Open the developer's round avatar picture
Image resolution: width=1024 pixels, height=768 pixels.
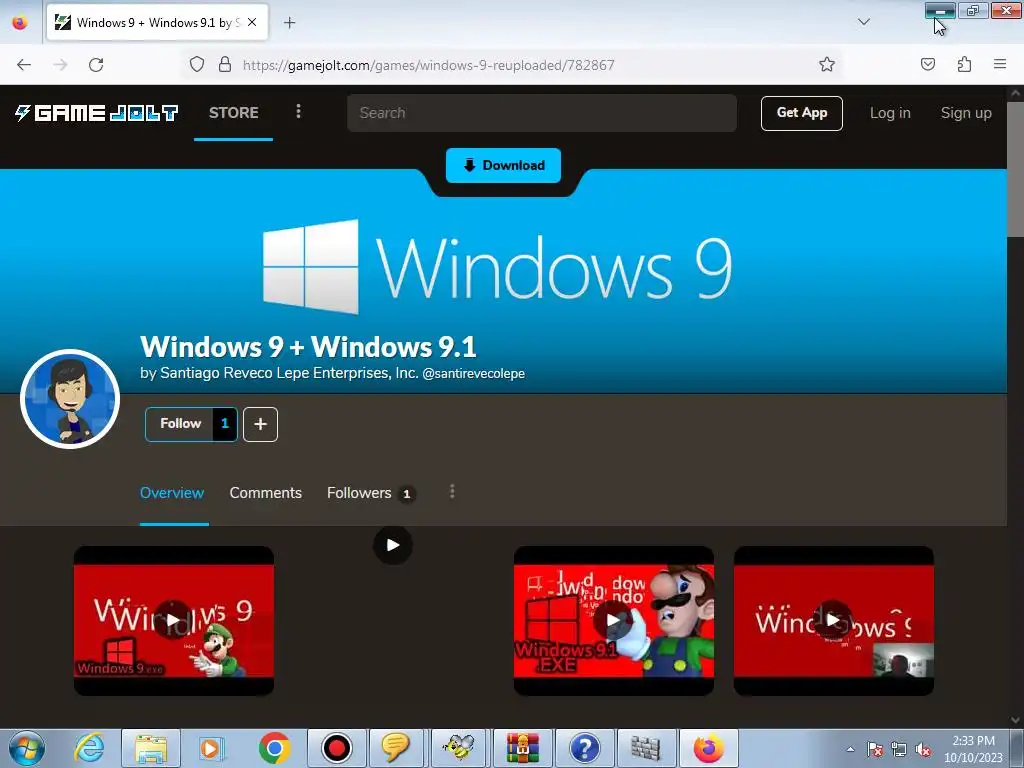tap(70, 399)
